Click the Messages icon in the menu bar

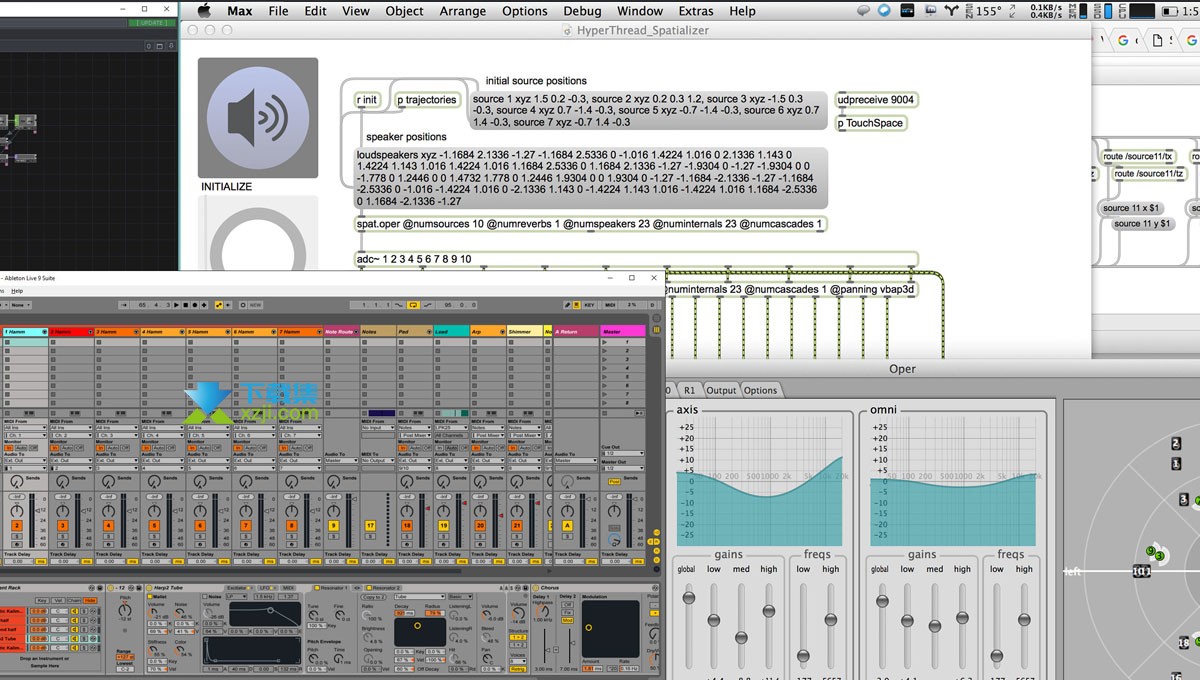coord(864,11)
